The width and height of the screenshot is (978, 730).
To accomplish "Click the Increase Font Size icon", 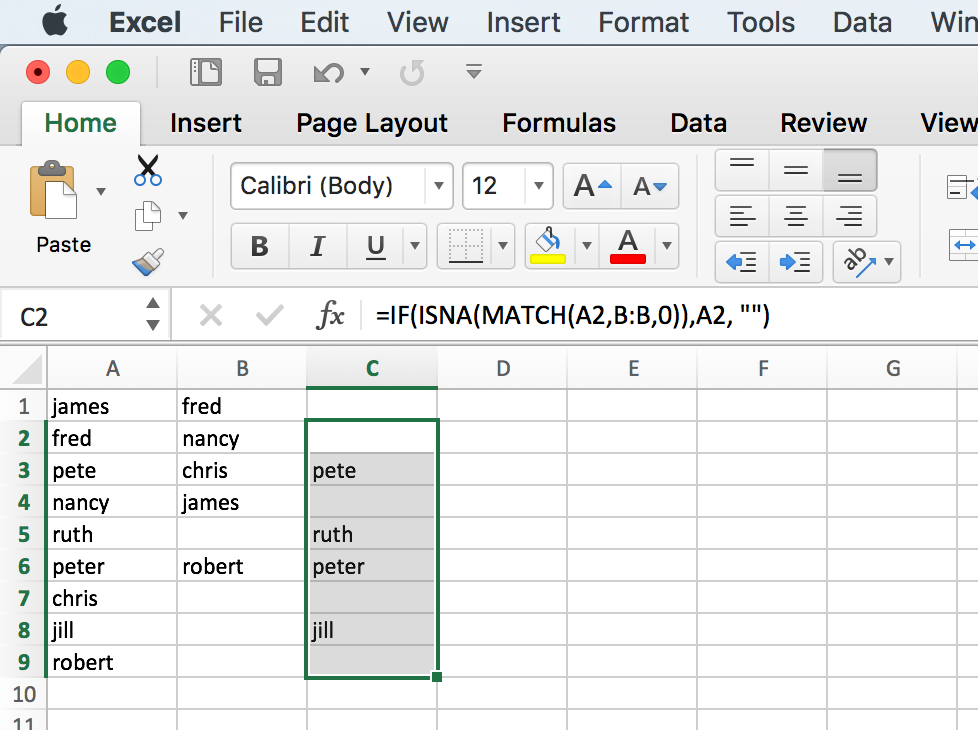I will [x=593, y=186].
